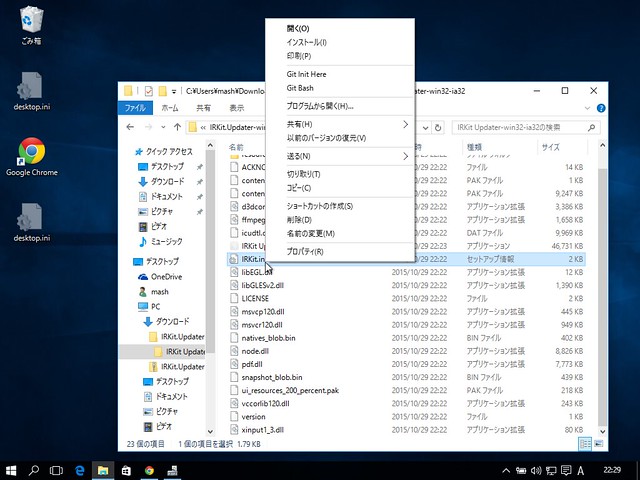Choose 切り取り(T) in context menu

pyautogui.click(x=340, y=174)
